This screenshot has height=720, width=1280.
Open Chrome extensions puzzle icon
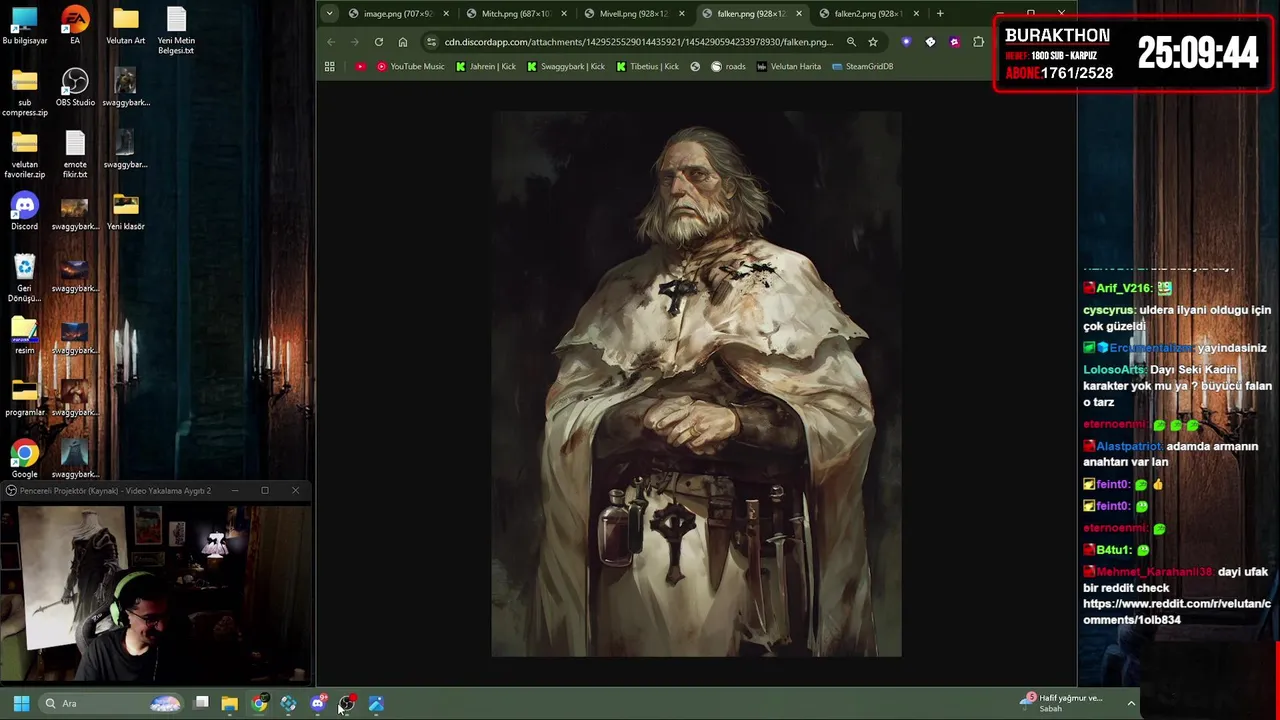tap(978, 42)
